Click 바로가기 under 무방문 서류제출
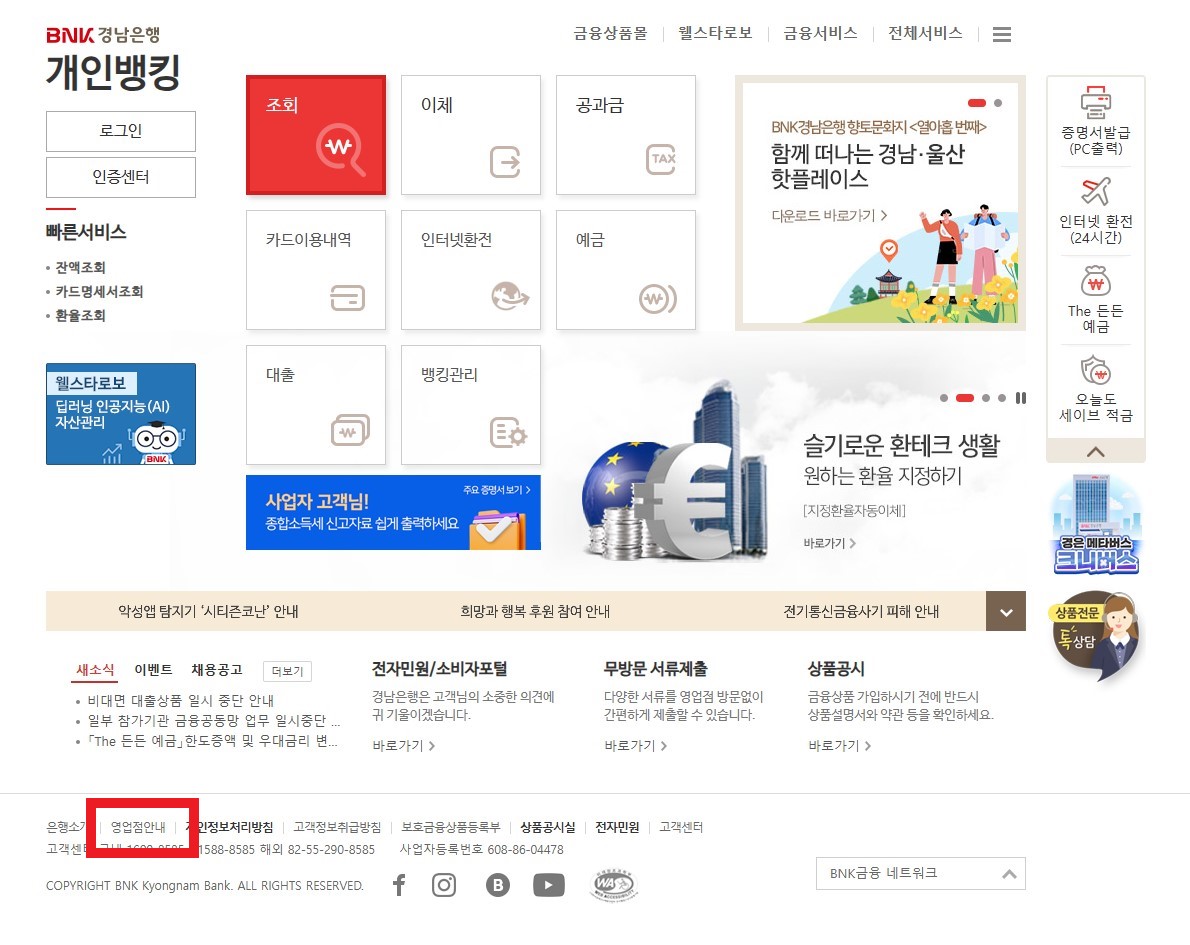 click(x=635, y=746)
